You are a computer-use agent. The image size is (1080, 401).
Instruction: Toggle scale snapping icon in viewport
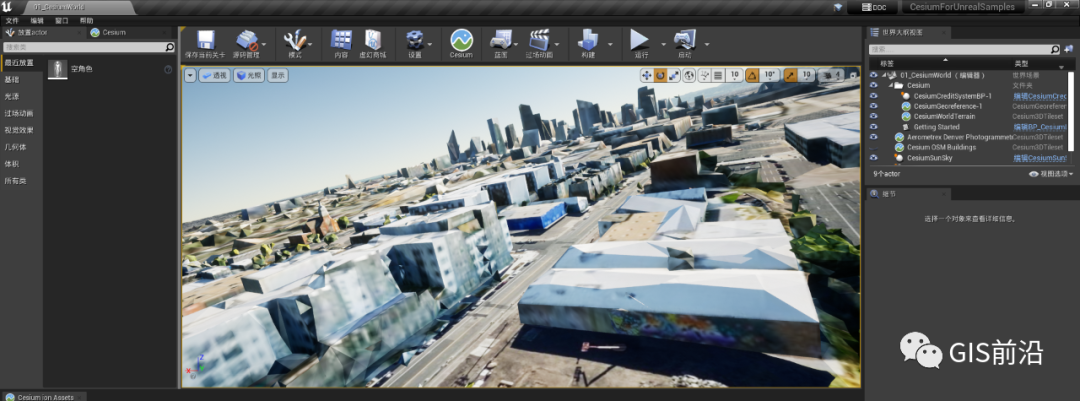(x=790, y=76)
